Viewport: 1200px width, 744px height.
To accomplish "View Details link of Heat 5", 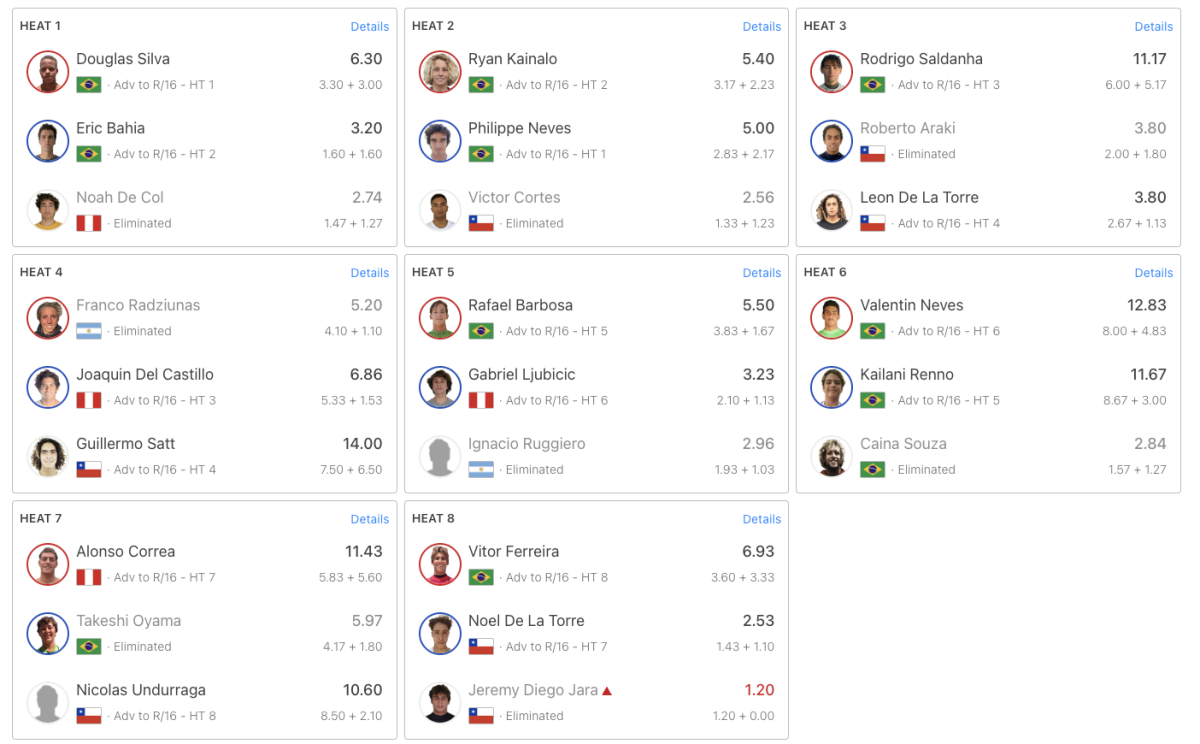I will coord(761,273).
